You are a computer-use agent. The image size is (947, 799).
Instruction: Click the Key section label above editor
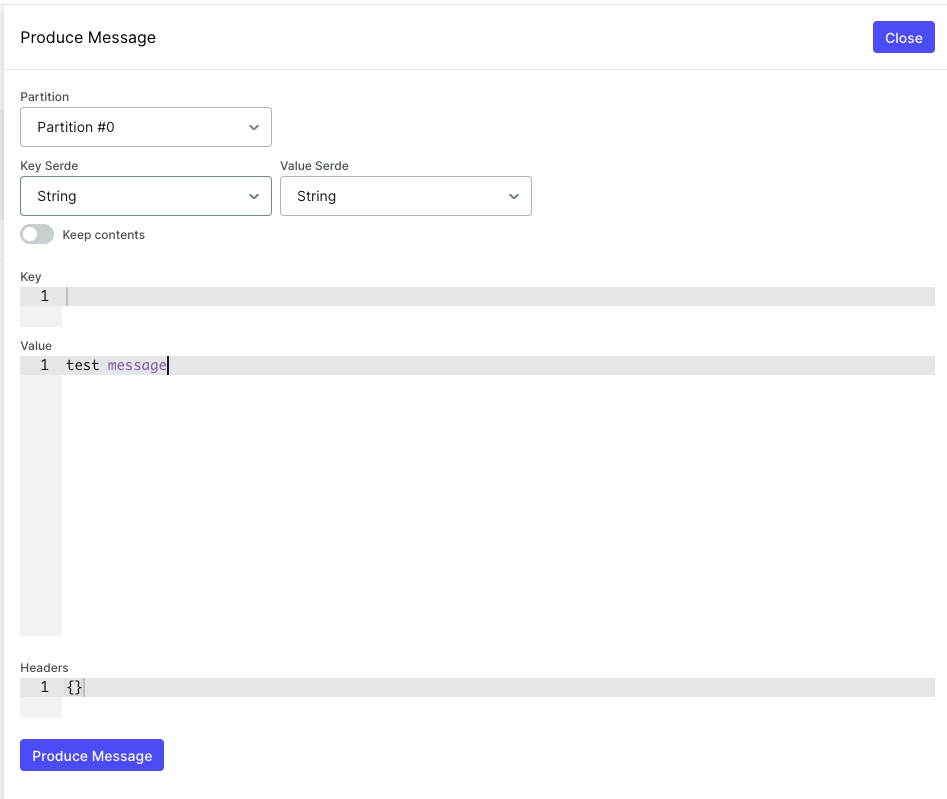pos(31,277)
